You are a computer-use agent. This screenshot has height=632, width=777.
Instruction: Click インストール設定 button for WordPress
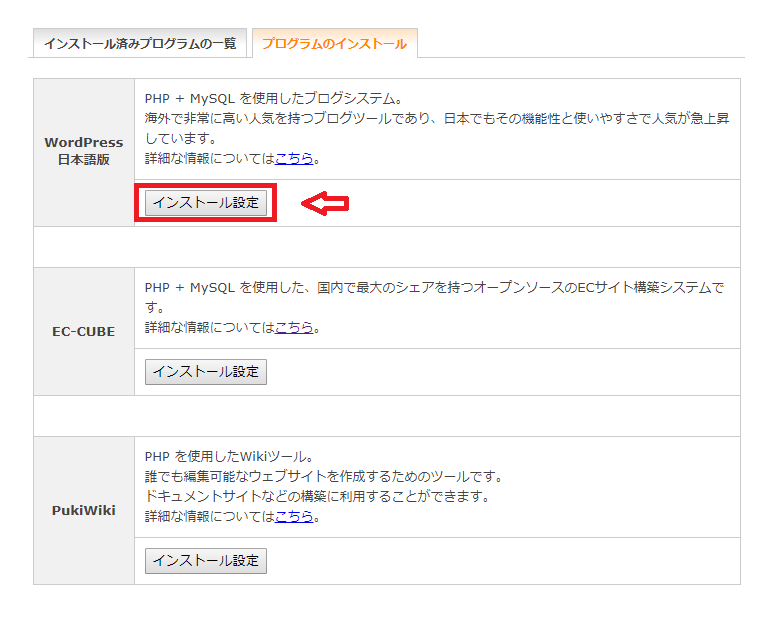[206, 203]
